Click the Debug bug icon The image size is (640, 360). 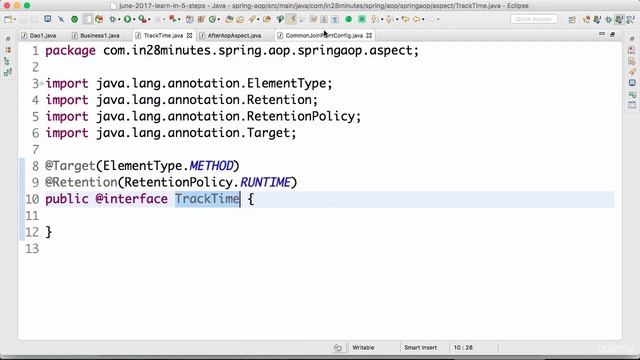tap(112, 19)
